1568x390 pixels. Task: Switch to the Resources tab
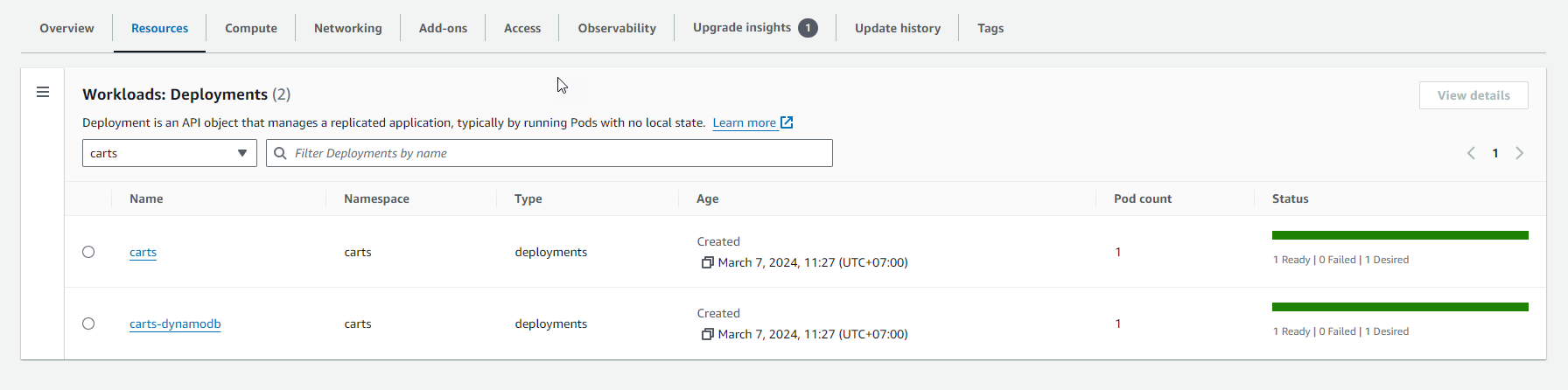[x=159, y=28]
